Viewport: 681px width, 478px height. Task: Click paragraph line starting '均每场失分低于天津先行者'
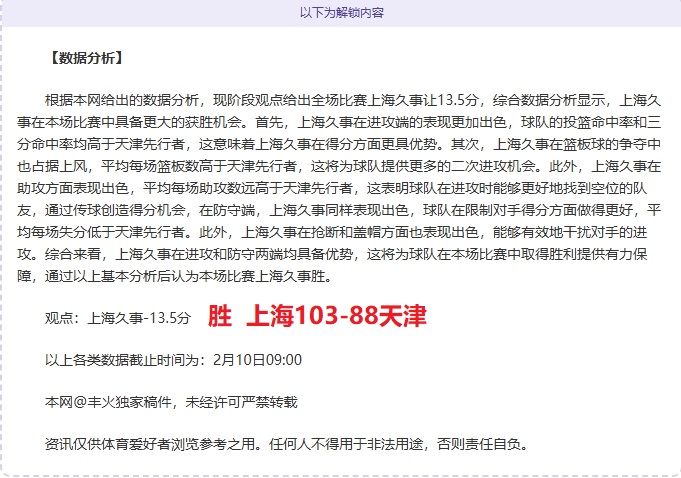332,232
